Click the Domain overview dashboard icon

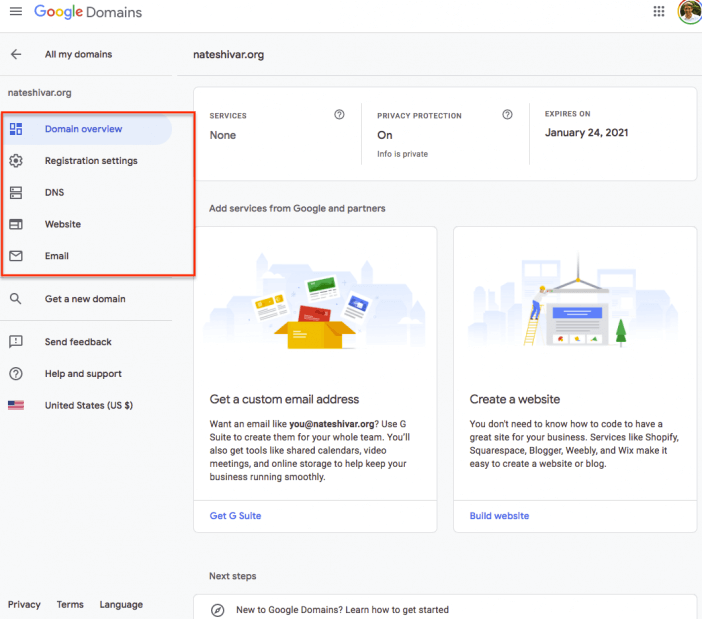[16, 129]
